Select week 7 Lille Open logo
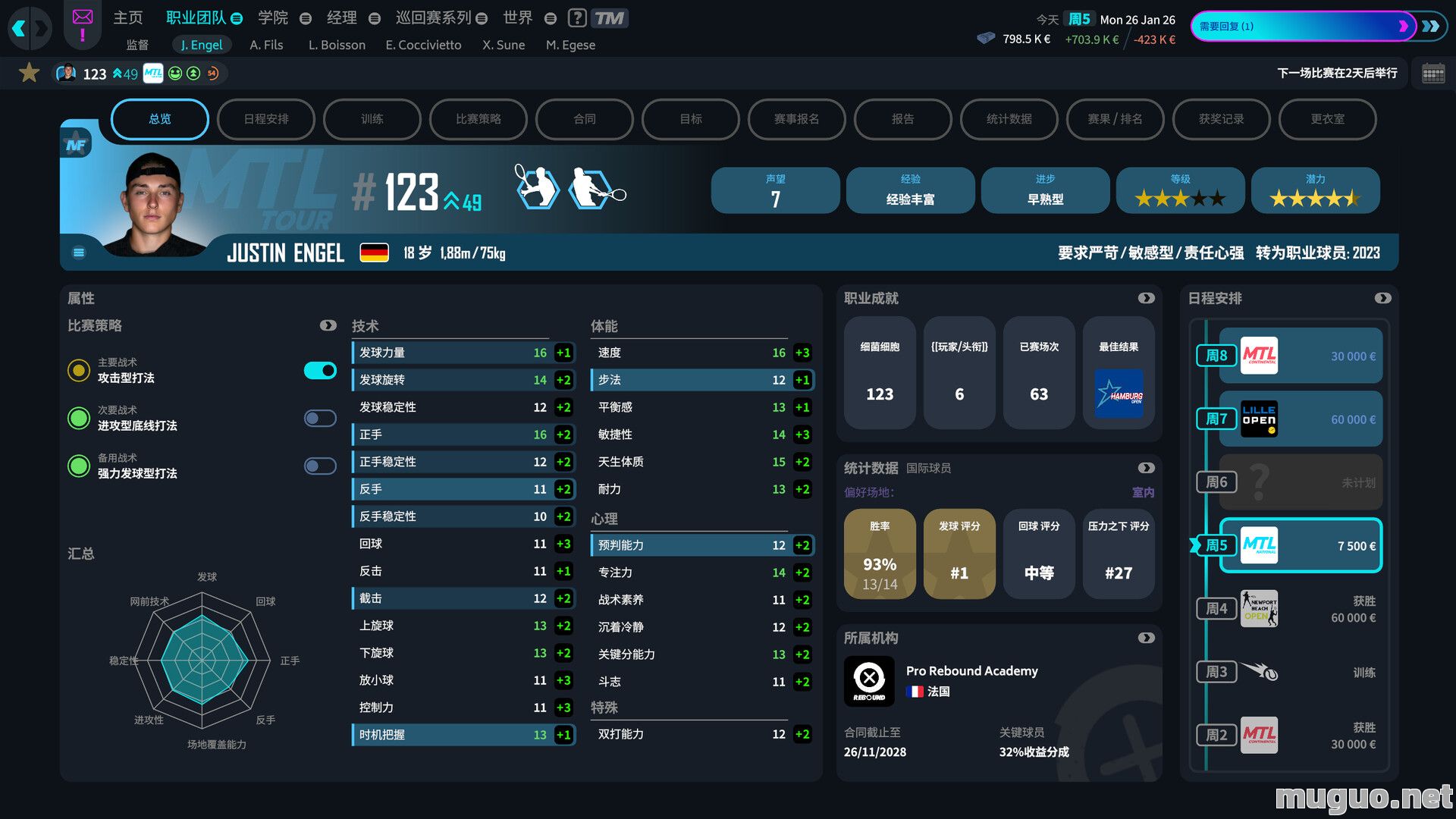 coord(1259,419)
